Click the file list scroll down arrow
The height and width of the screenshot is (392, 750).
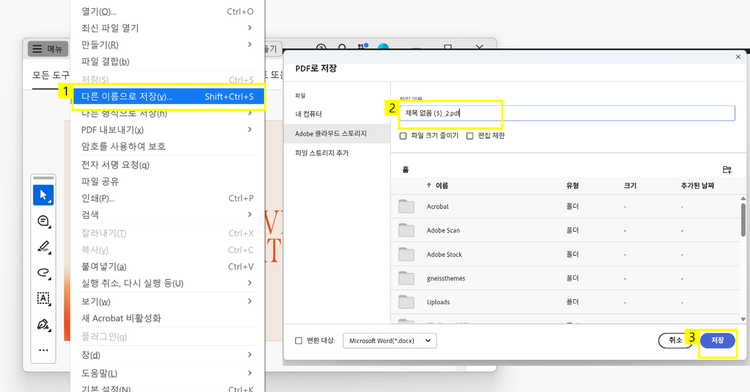point(743,319)
